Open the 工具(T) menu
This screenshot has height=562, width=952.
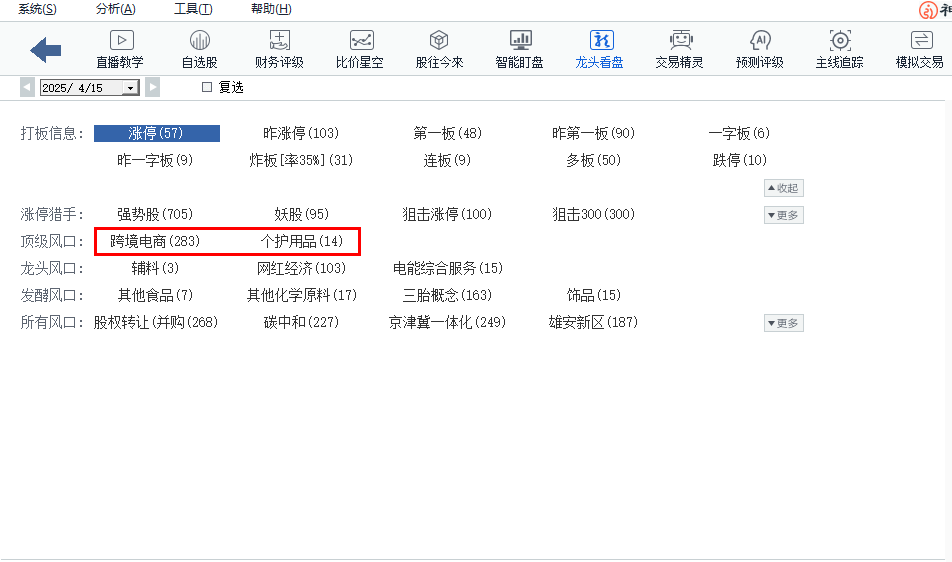[x=193, y=9]
